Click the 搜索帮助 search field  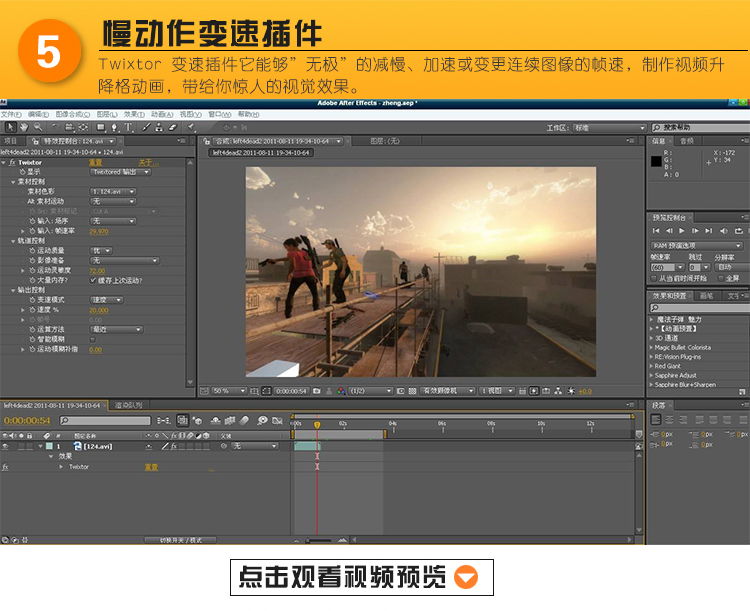700,128
